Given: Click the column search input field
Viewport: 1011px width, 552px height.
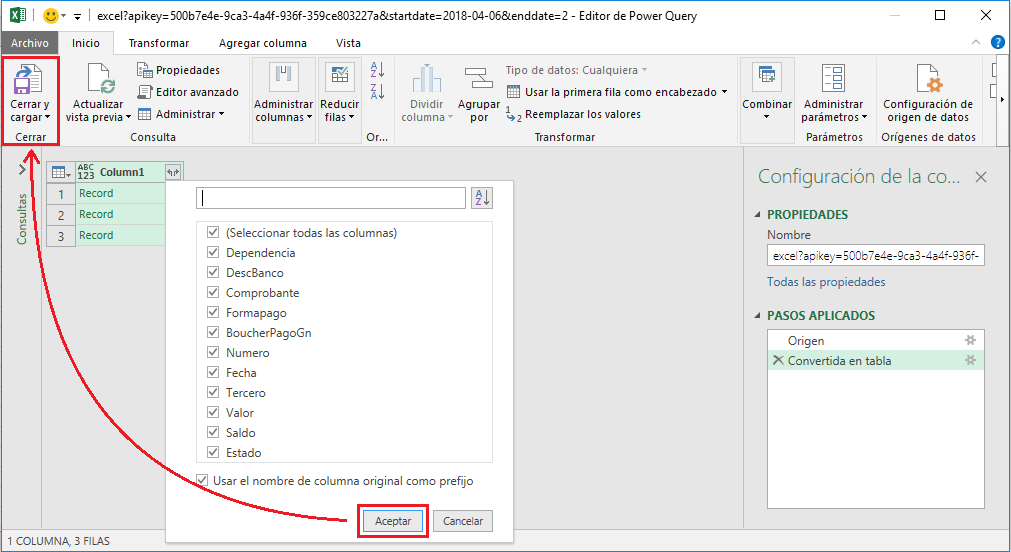Looking at the screenshot, I should click(332, 198).
